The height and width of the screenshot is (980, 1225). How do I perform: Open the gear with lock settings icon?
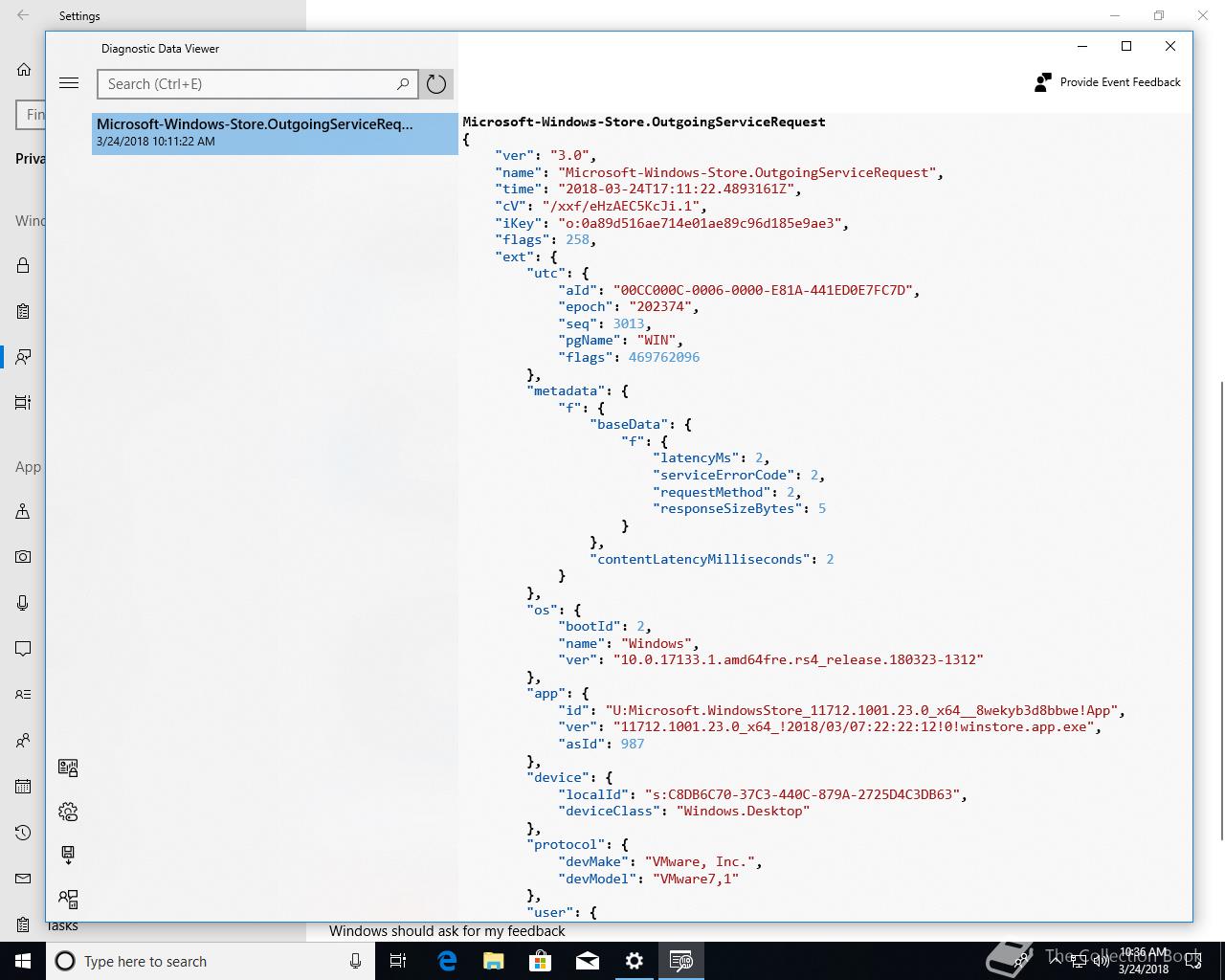pyautogui.click(x=68, y=812)
